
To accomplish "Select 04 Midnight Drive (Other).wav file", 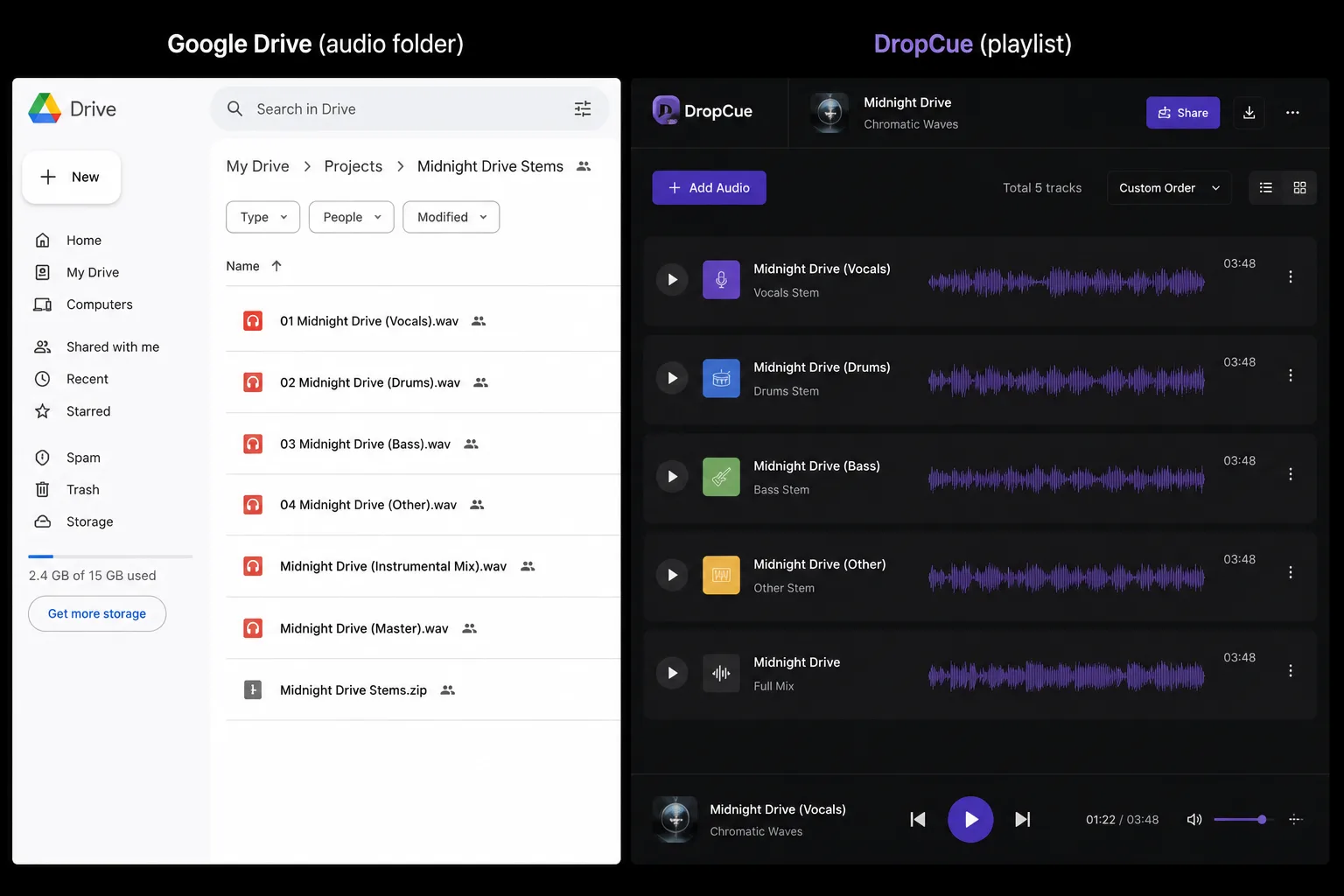I will pyautogui.click(x=423, y=505).
